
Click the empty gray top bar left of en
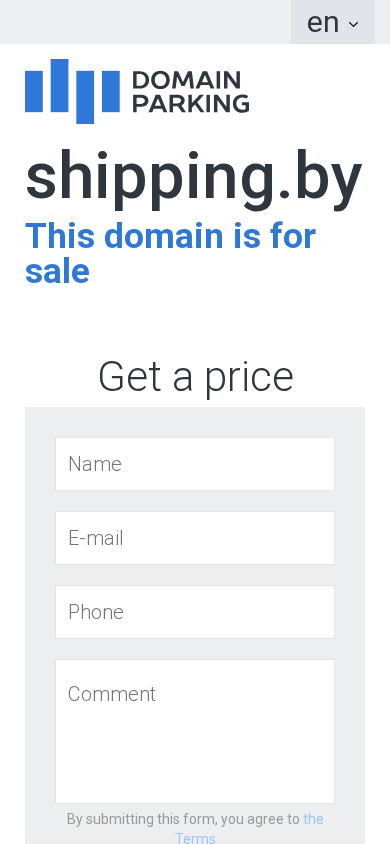145,22
